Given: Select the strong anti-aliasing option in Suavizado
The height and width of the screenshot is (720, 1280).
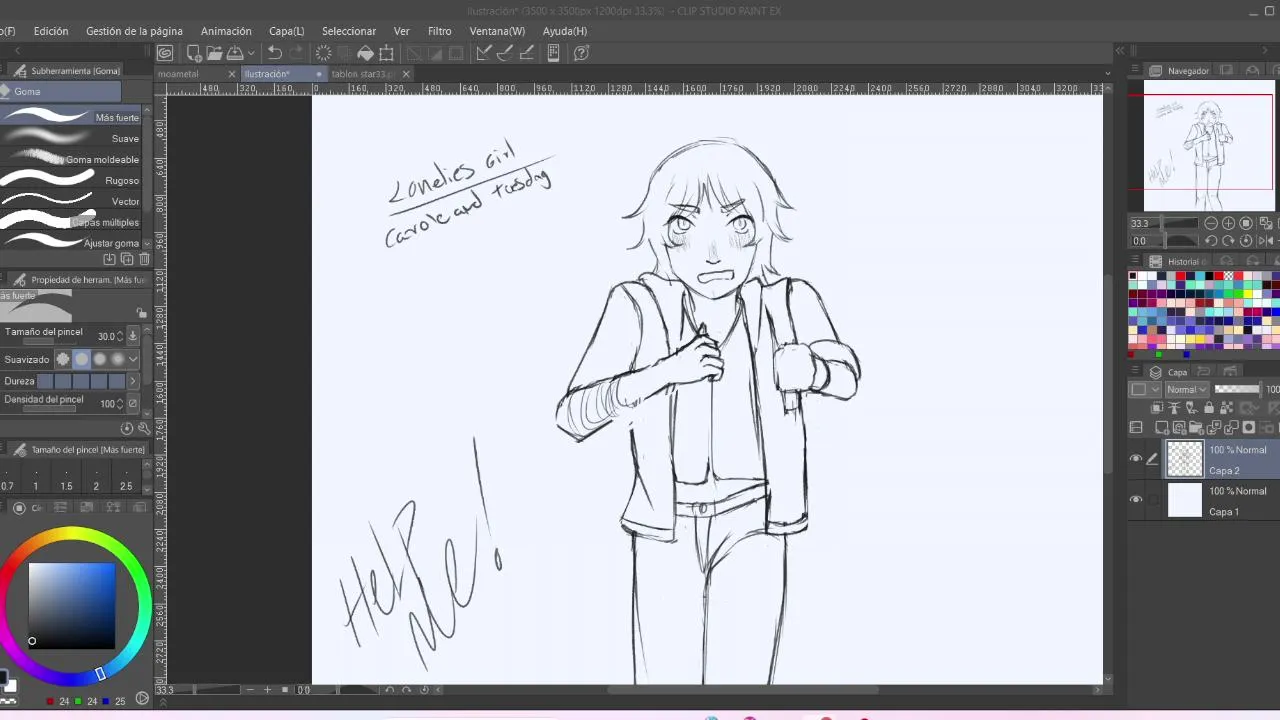Looking at the screenshot, I should (118, 359).
